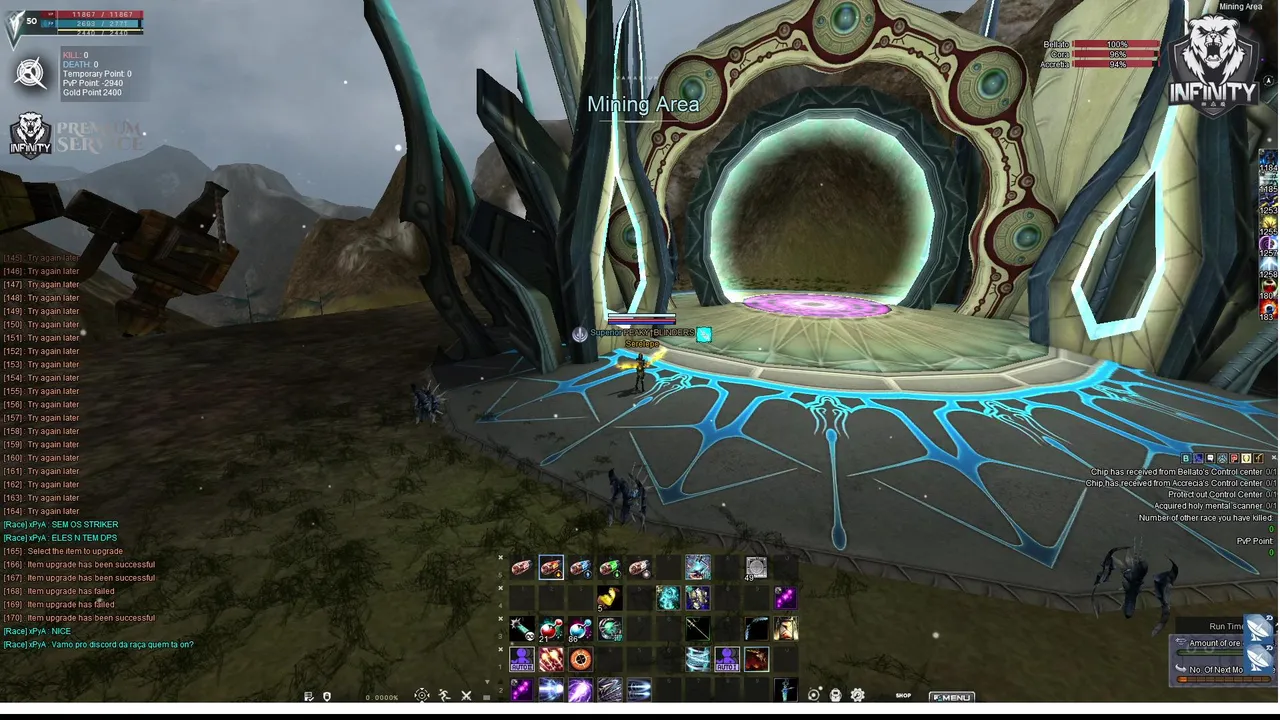
Task: Toggle the AUTO II auto-attack skill
Action: [522, 659]
